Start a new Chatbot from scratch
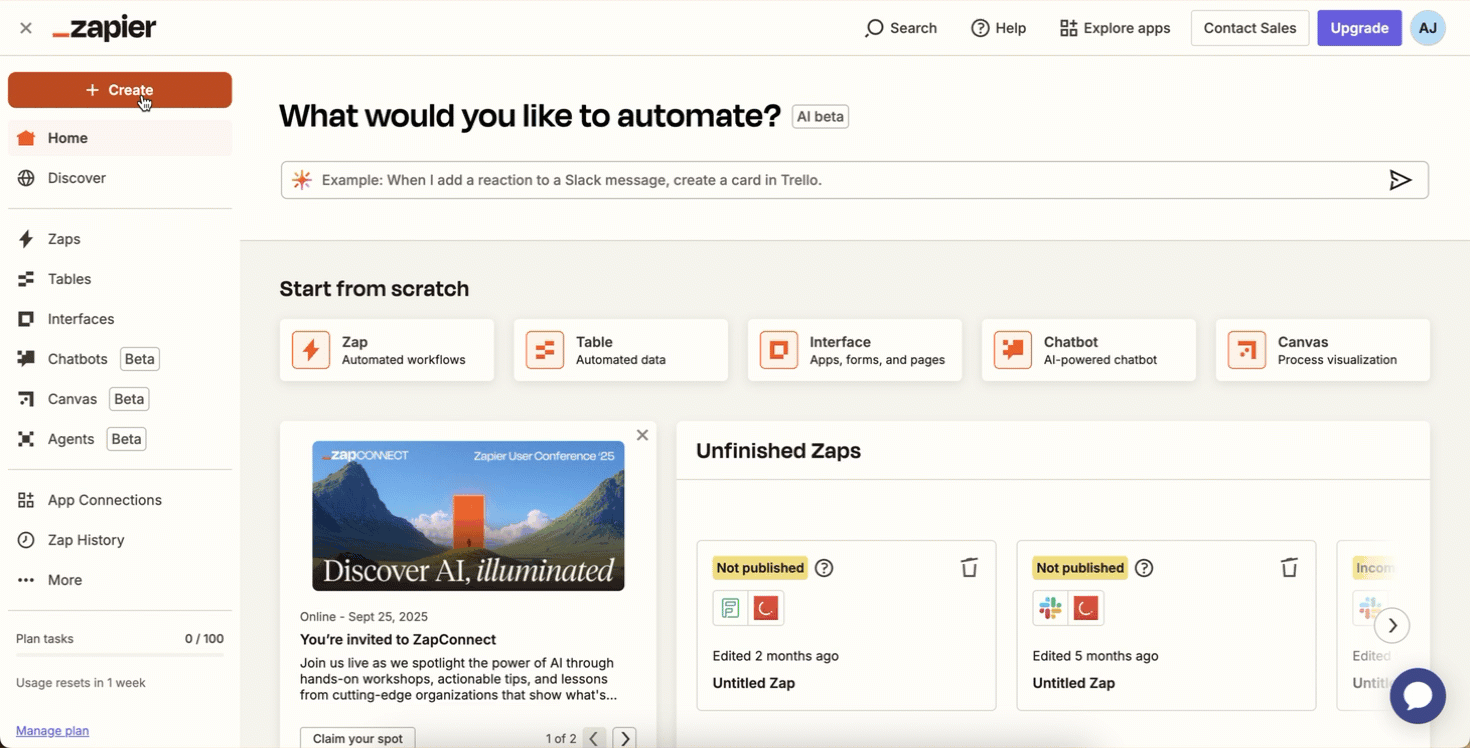The image size is (1470, 748). click(1089, 350)
